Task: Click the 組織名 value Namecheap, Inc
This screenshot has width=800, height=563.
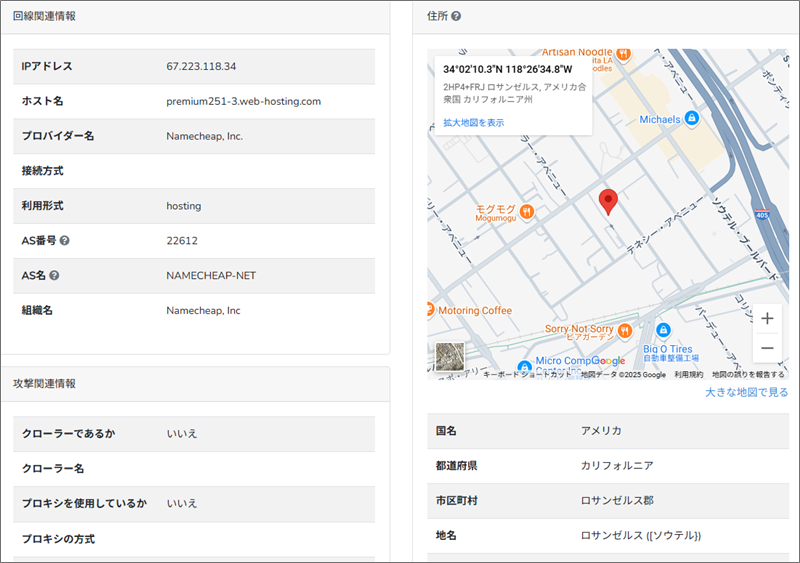Action: click(x=203, y=310)
